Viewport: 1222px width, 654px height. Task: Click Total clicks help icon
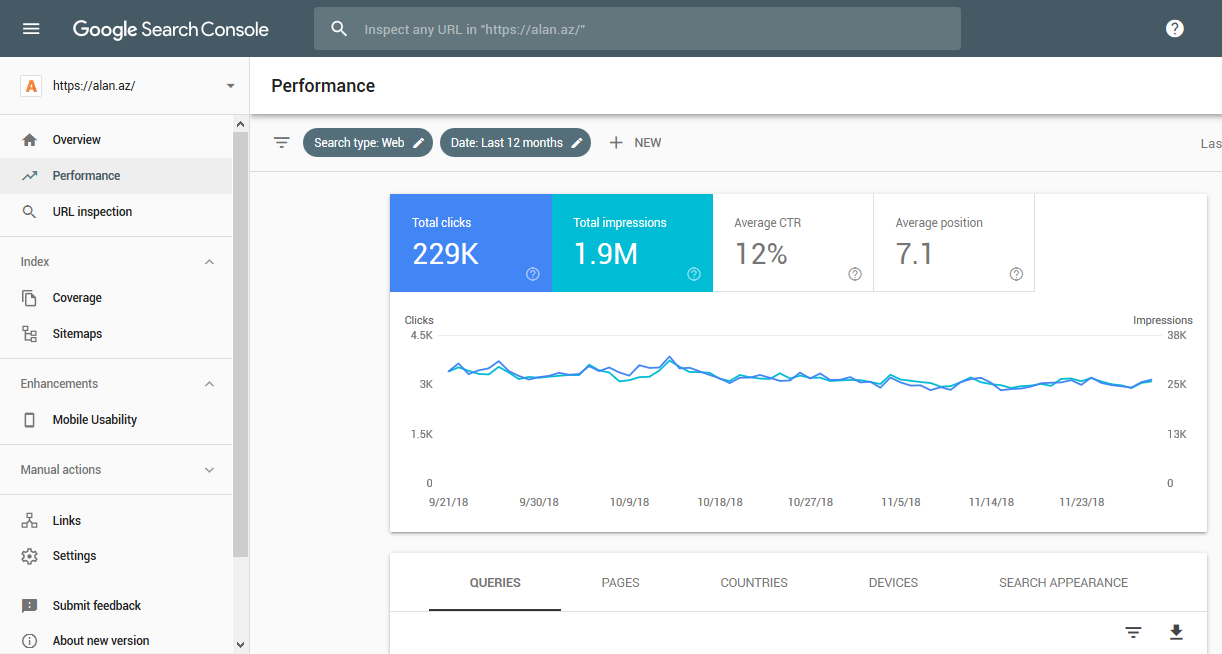[x=533, y=274]
